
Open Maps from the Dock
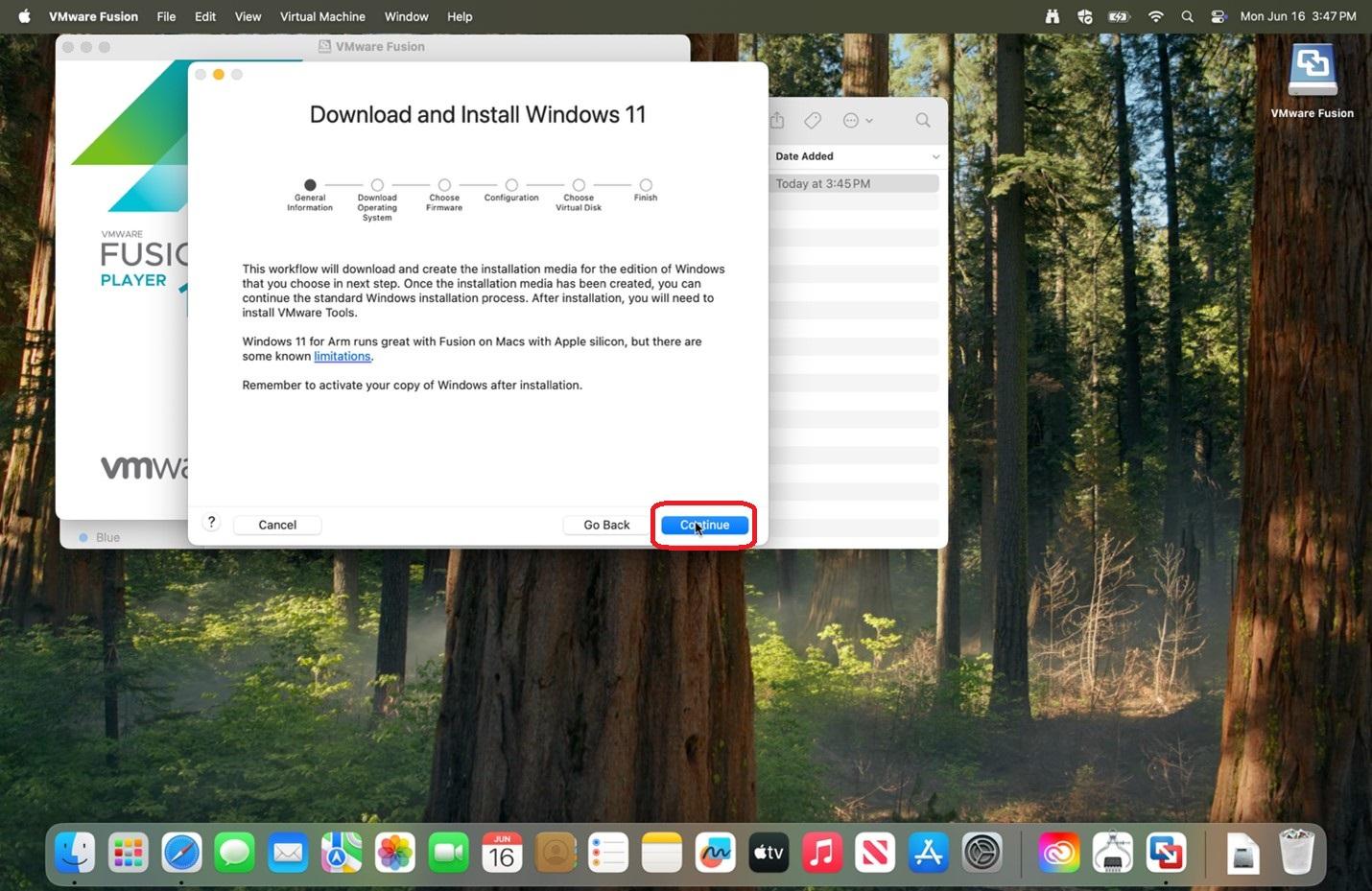click(342, 852)
